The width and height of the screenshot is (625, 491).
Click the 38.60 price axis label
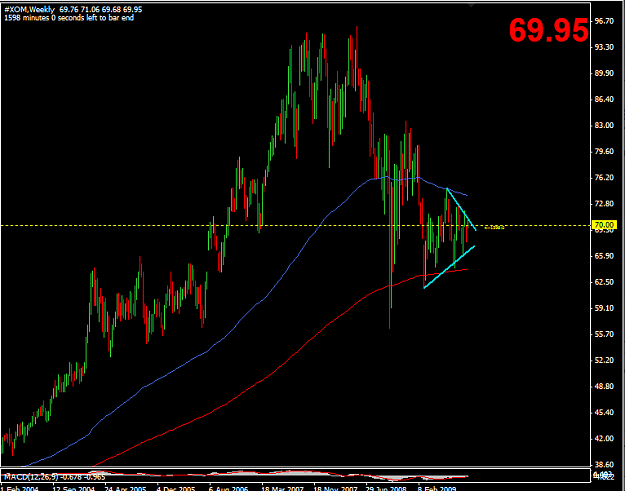coord(603,465)
